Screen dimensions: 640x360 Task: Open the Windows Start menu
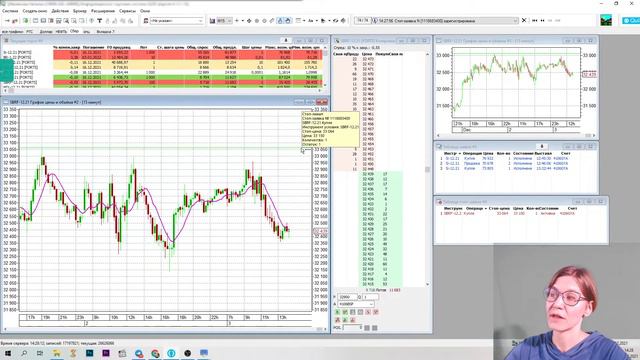[x=7, y=353]
